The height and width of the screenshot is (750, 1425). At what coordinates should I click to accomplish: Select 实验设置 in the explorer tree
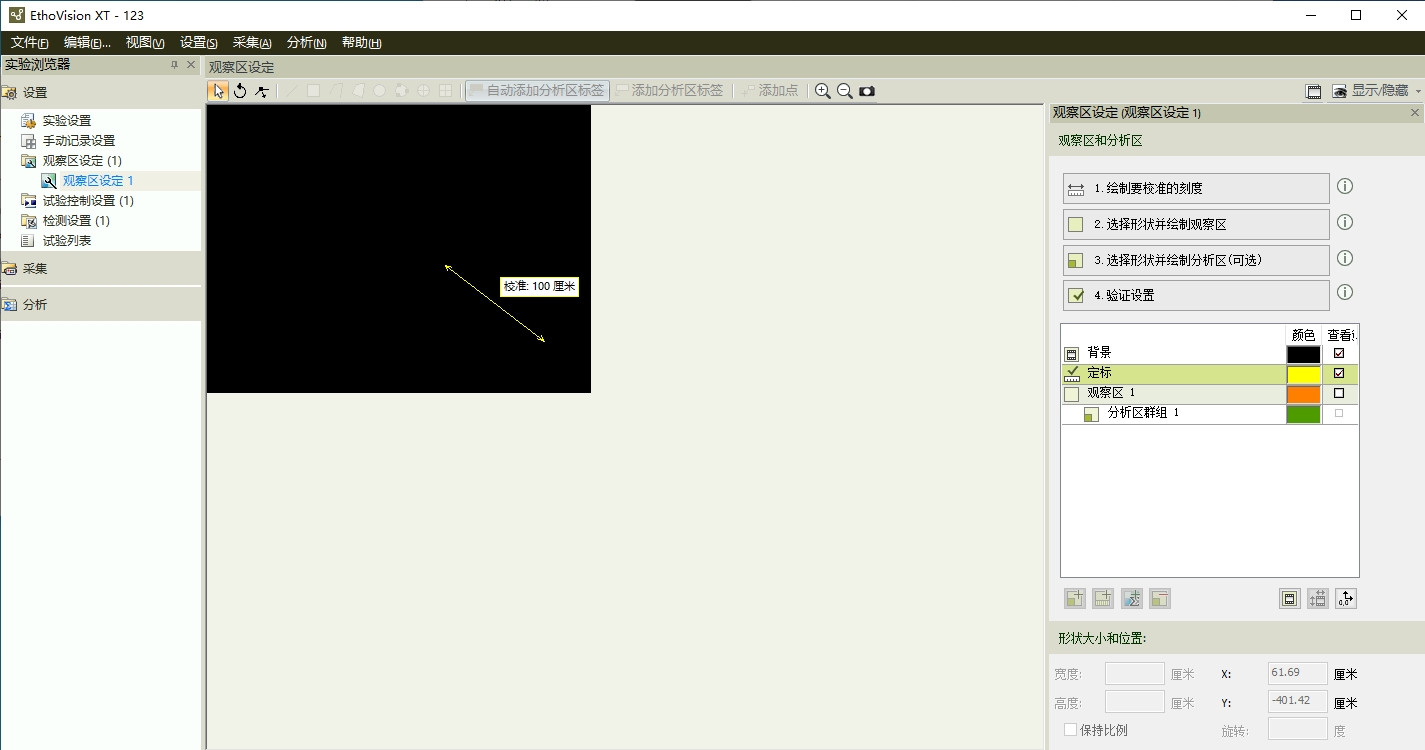67,121
